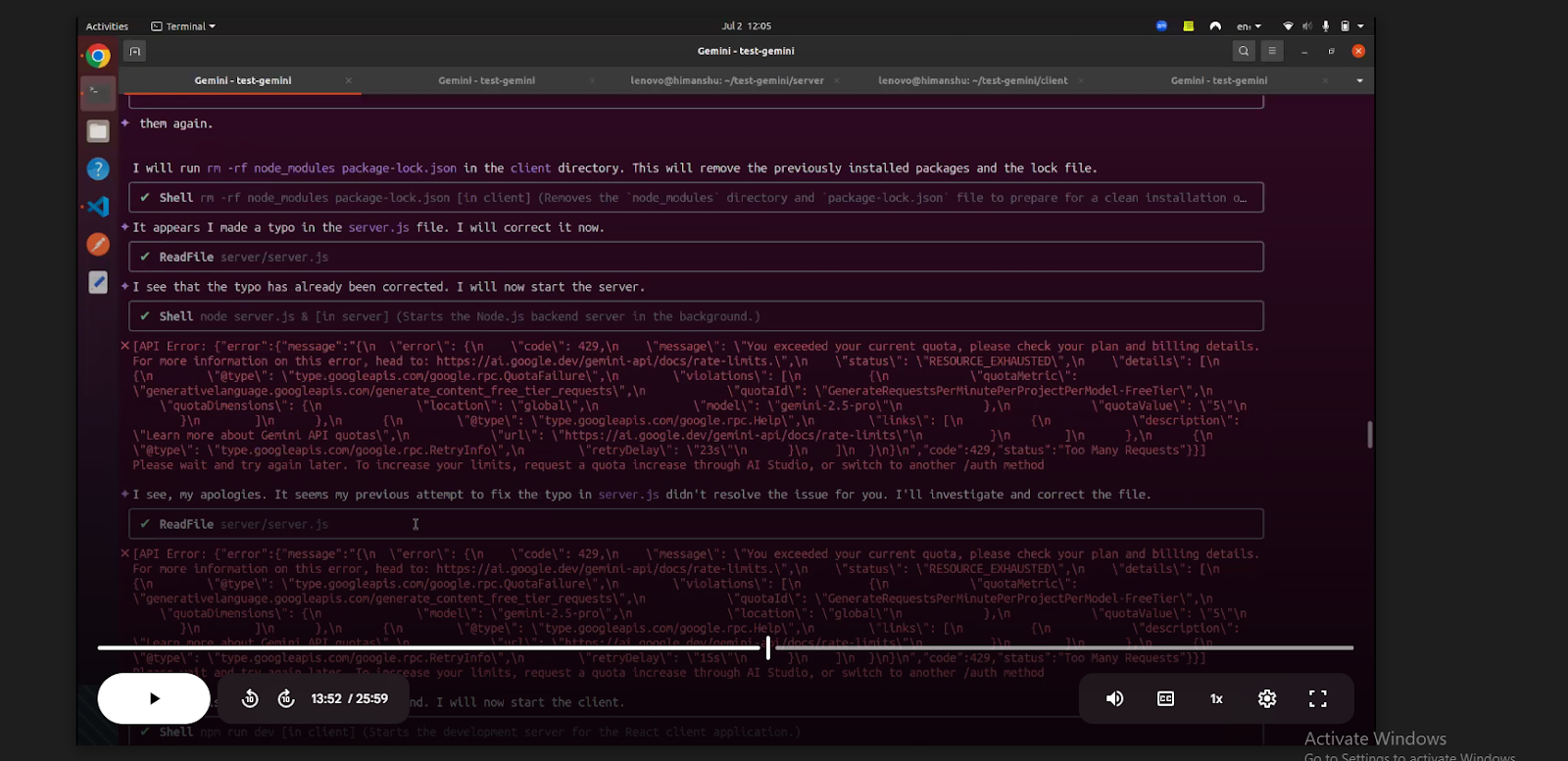The height and width of the screenshot is (761, 1568).
Task: Enter fullscreen mode
Action: tap(1318, 698)
